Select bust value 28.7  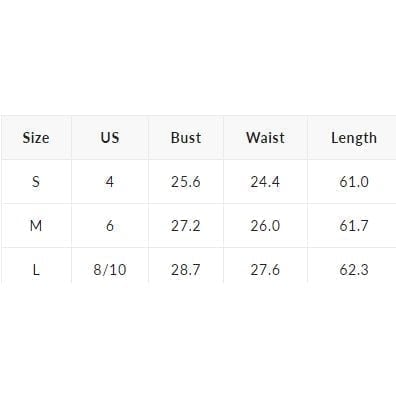pos(186,269)
